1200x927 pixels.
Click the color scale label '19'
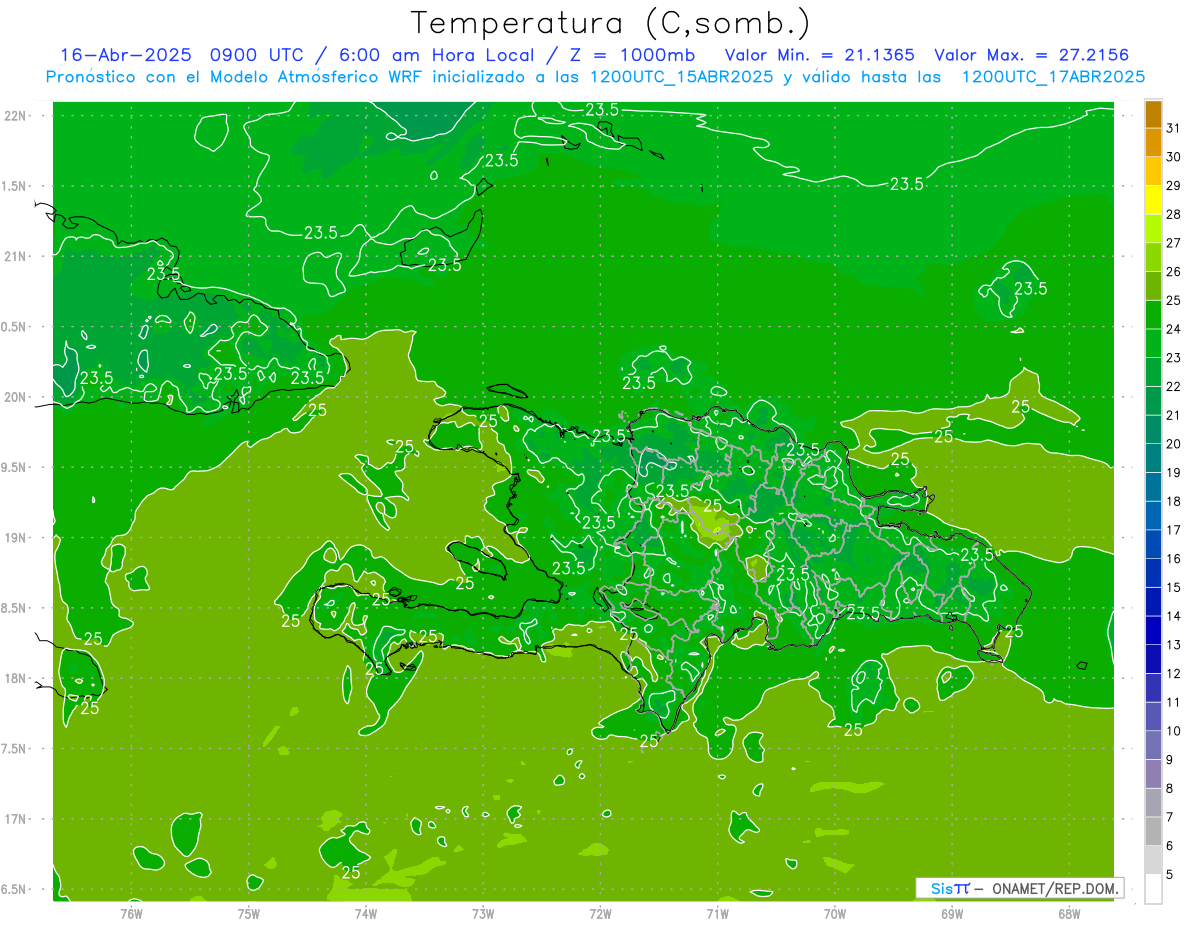(1174, 473)
